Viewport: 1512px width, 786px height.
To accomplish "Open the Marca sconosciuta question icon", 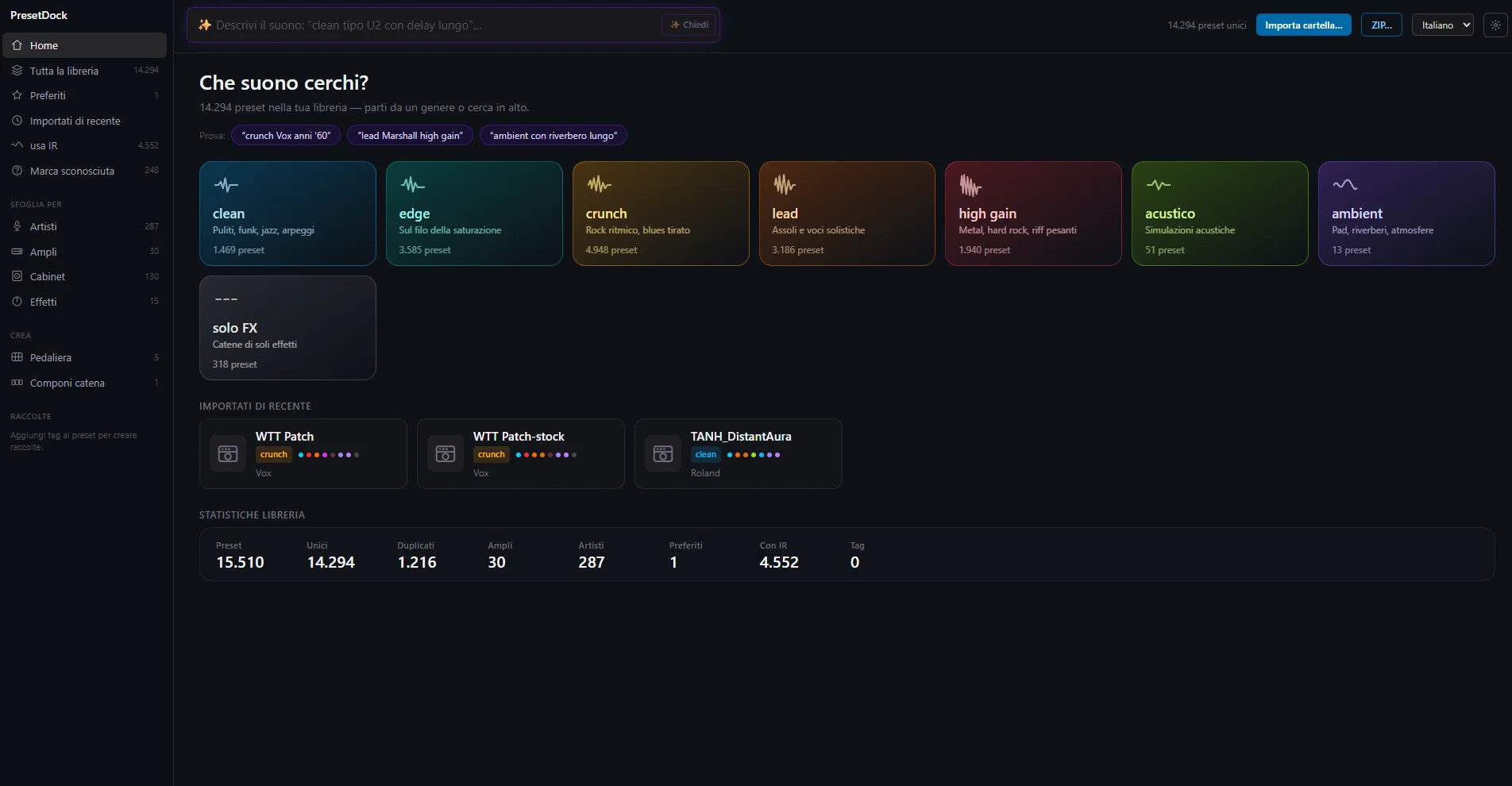I will click(17, 171).
